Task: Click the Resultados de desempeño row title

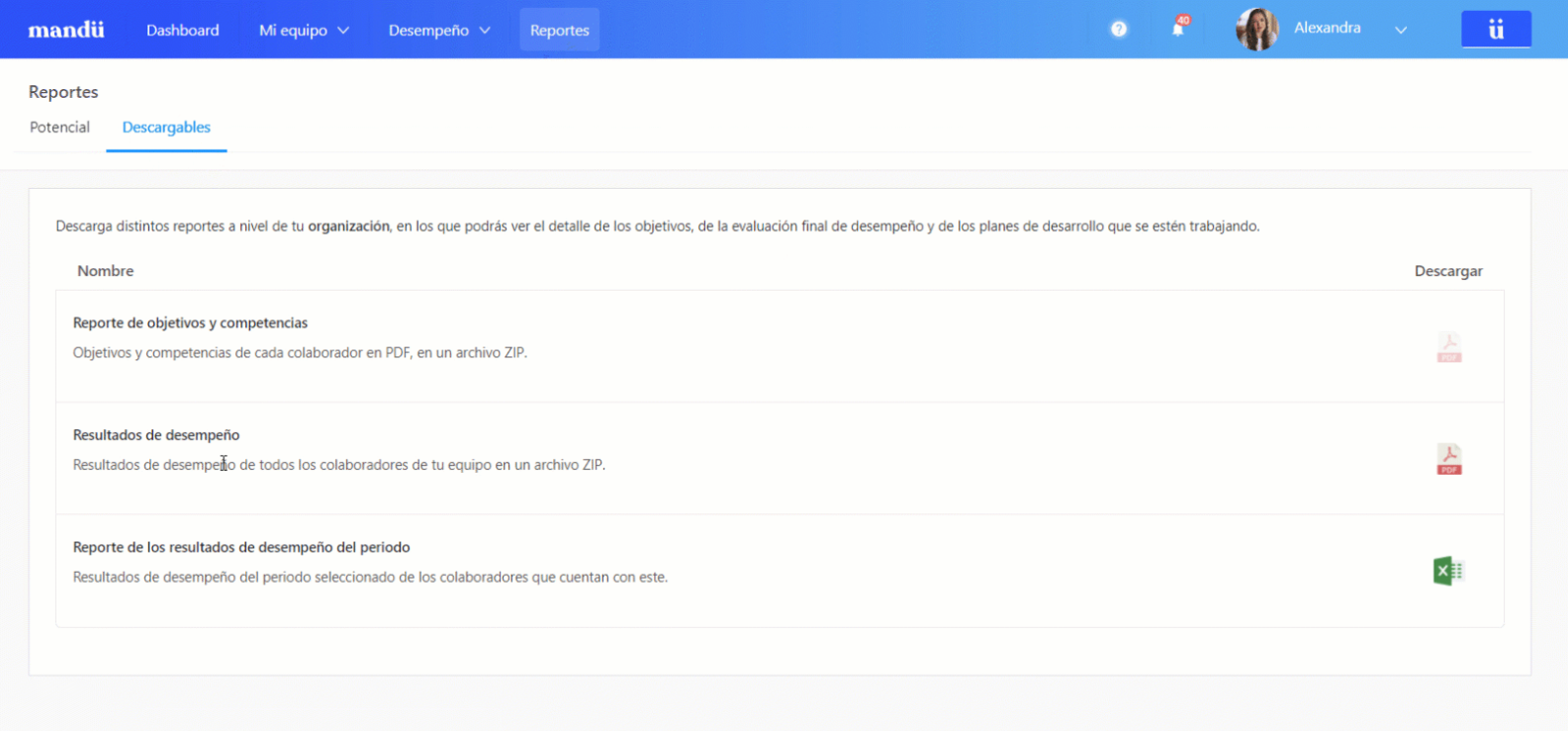Action: [x=156, y=434]
